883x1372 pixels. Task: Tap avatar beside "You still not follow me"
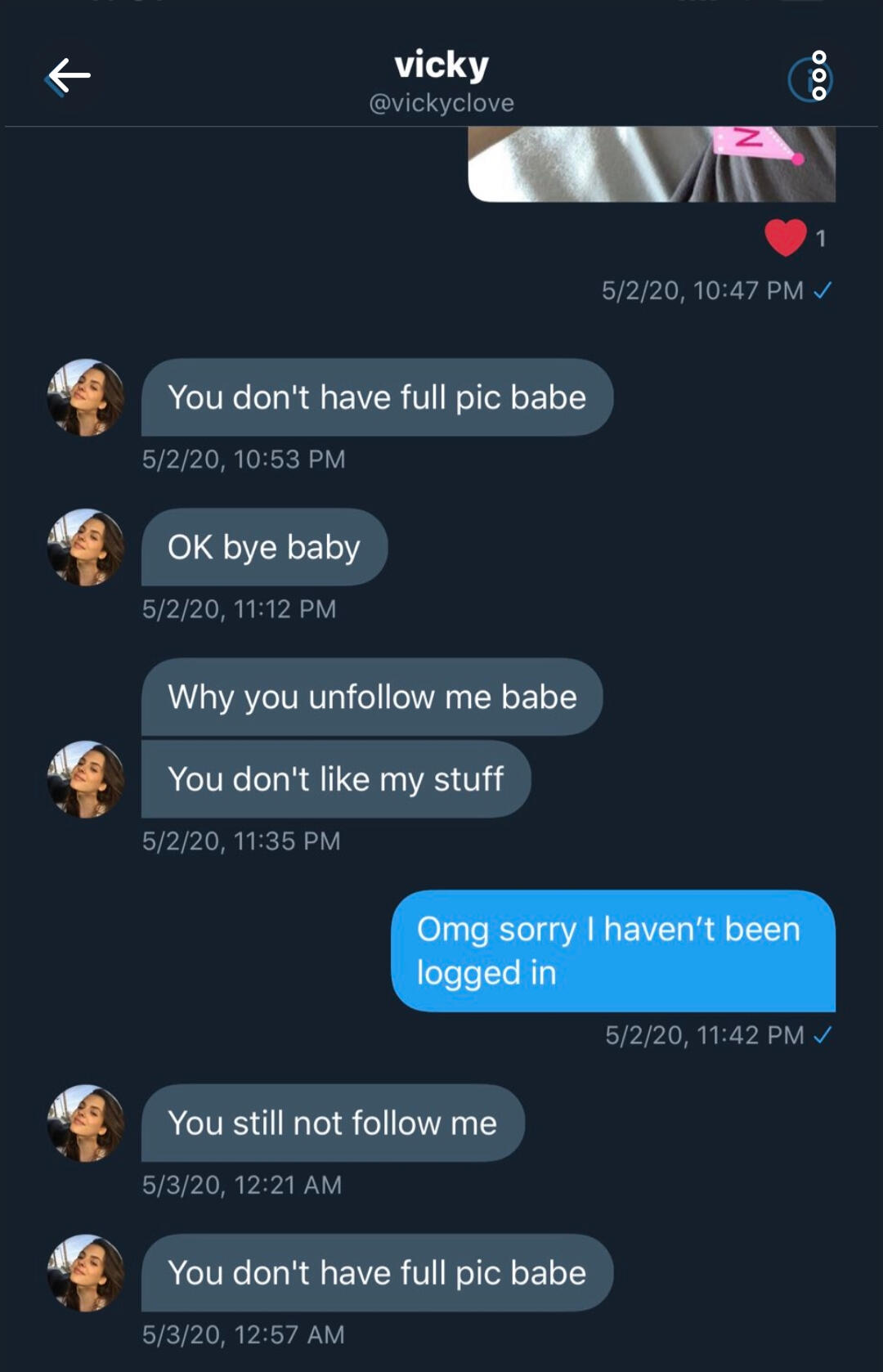(86, 1123)
